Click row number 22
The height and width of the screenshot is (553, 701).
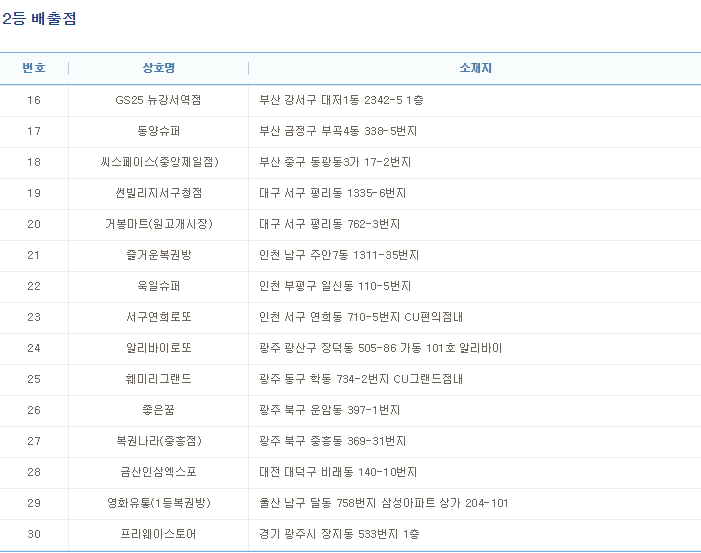(x=34, y=286)
